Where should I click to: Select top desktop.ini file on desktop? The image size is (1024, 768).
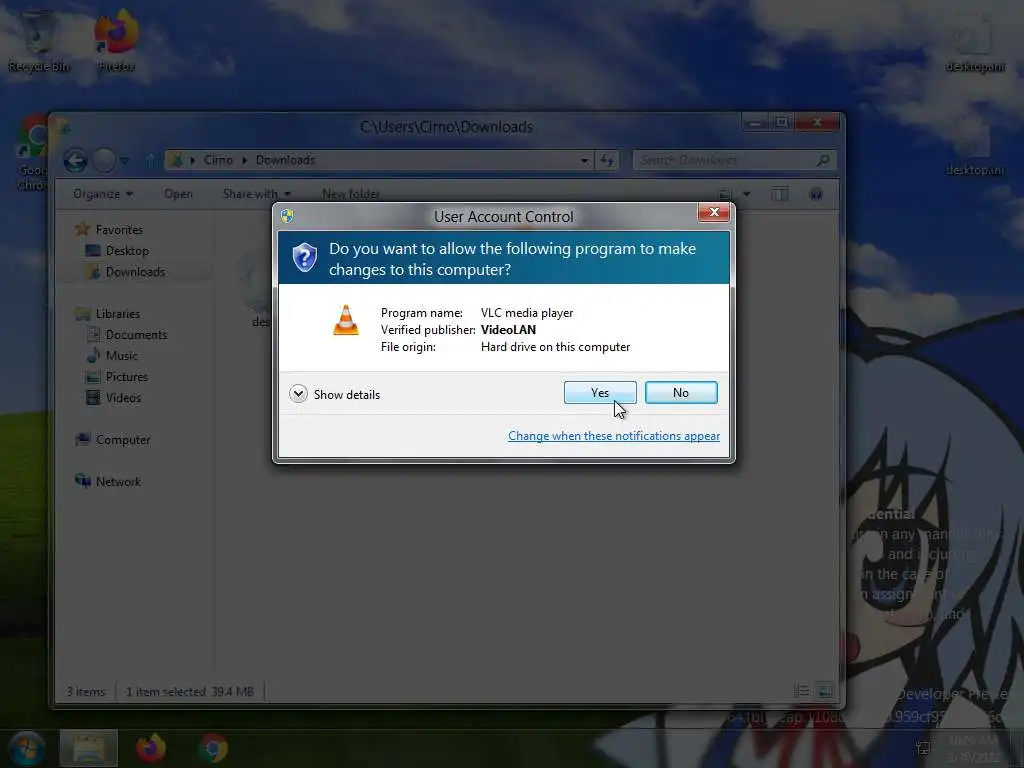tap(974, 42)
